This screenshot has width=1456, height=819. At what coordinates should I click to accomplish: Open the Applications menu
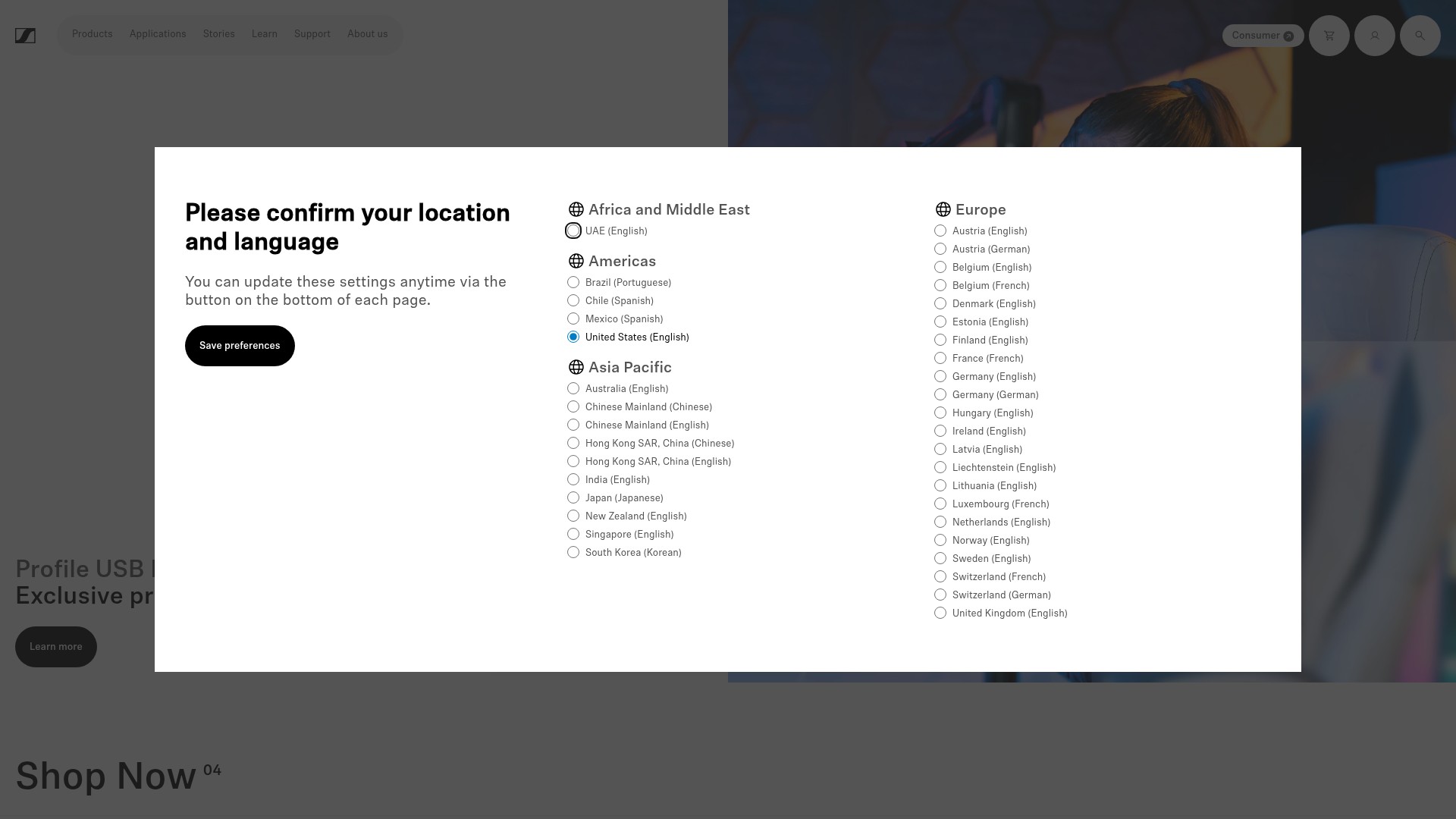click(158, 34)
